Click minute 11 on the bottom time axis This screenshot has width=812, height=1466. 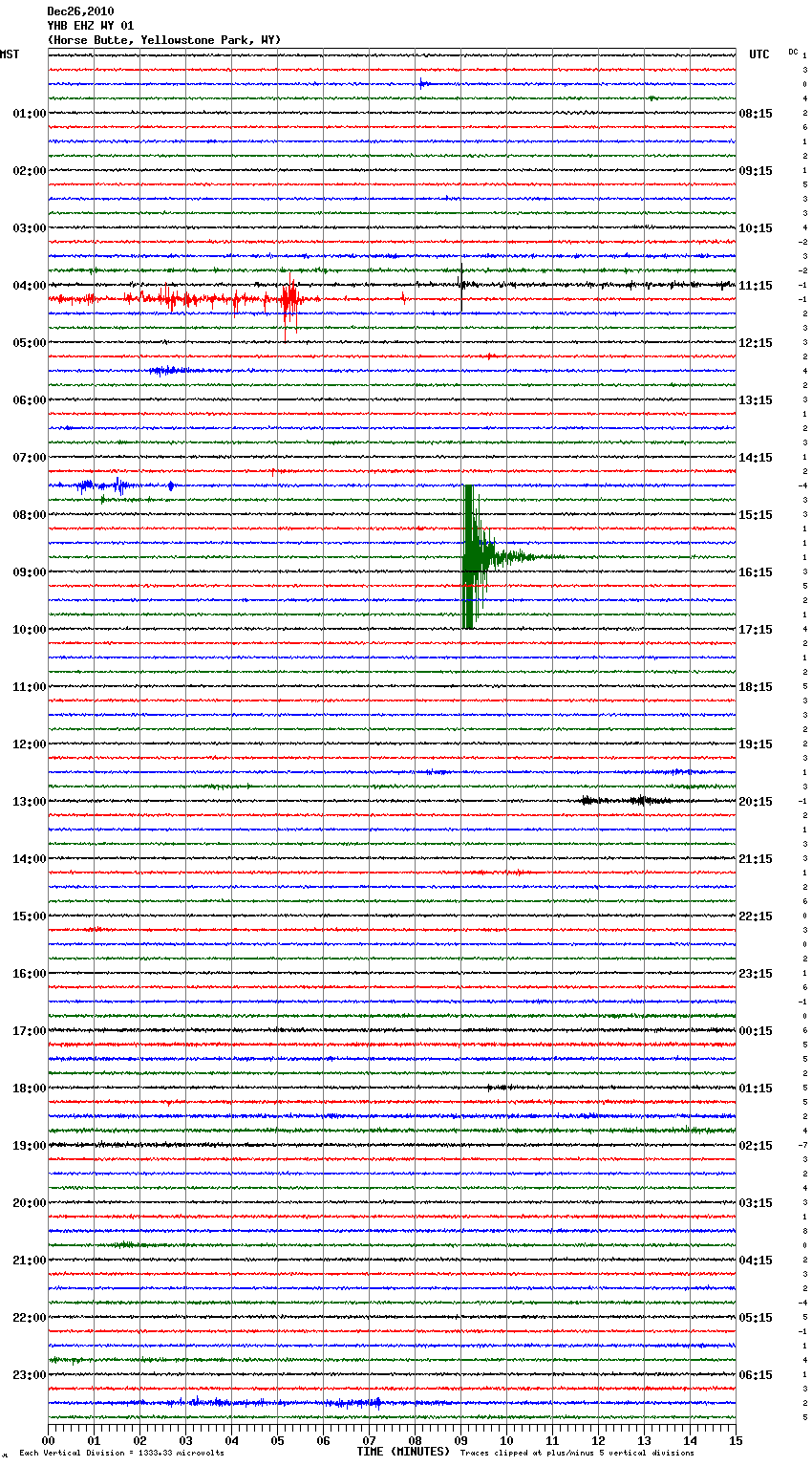point(552,1440)
